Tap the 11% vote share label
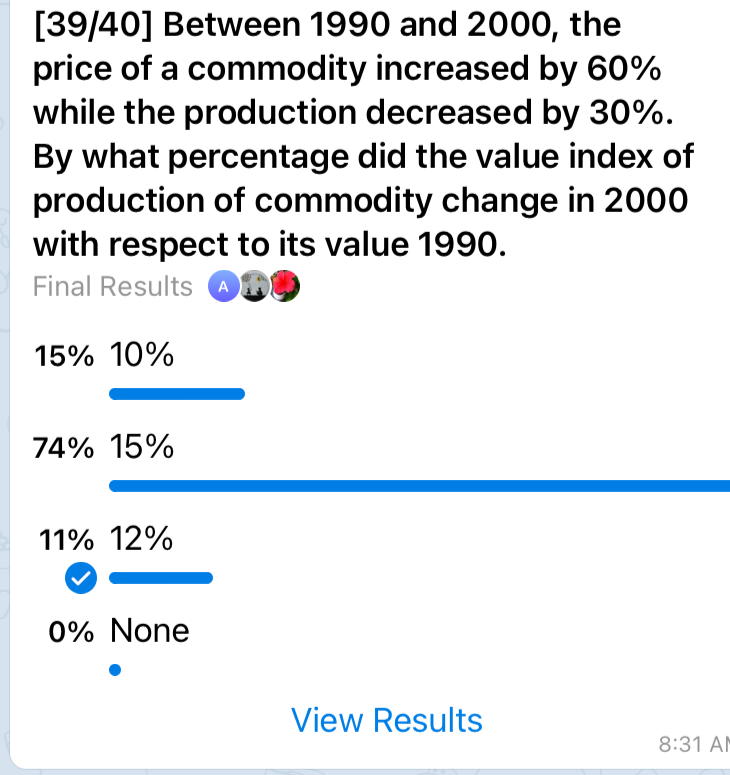This screenshot has height=775, width=730. coord(66,541)
